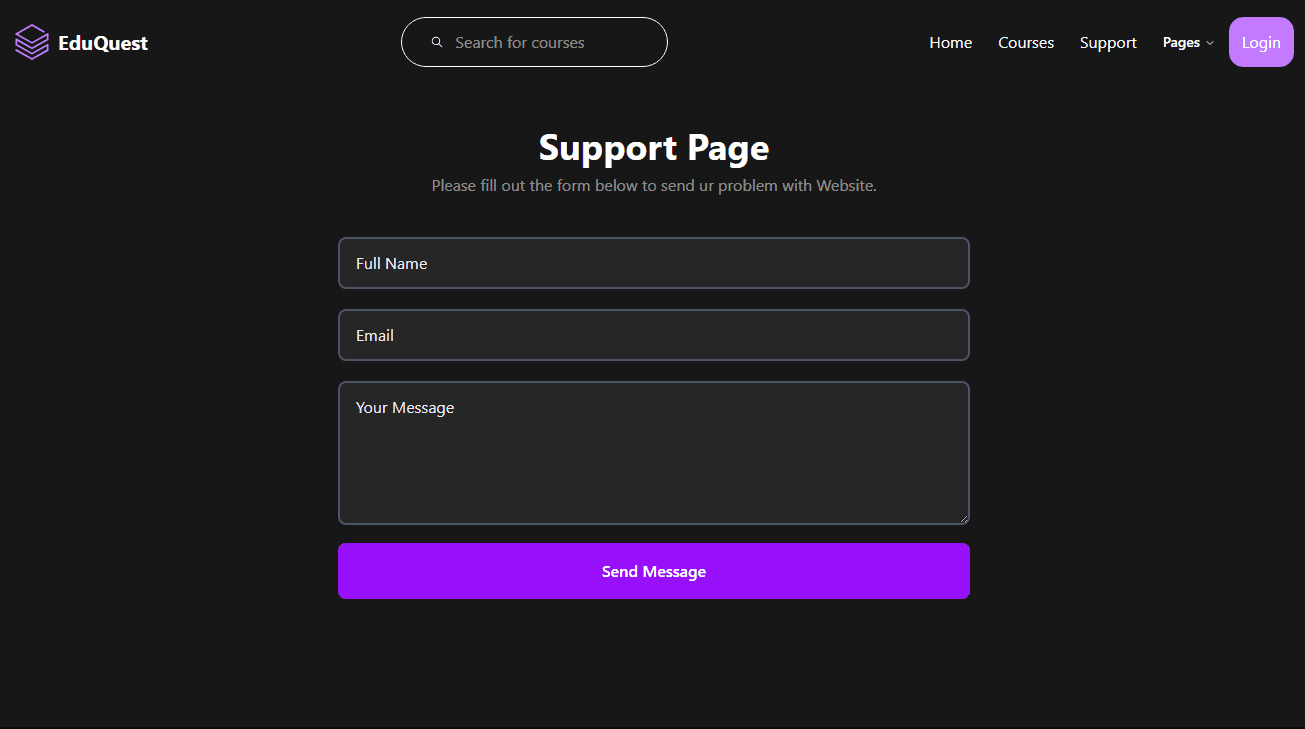Click the EduQuest brand name text
The width and height of the screenshot is (1305, 729).
point(103,43)
